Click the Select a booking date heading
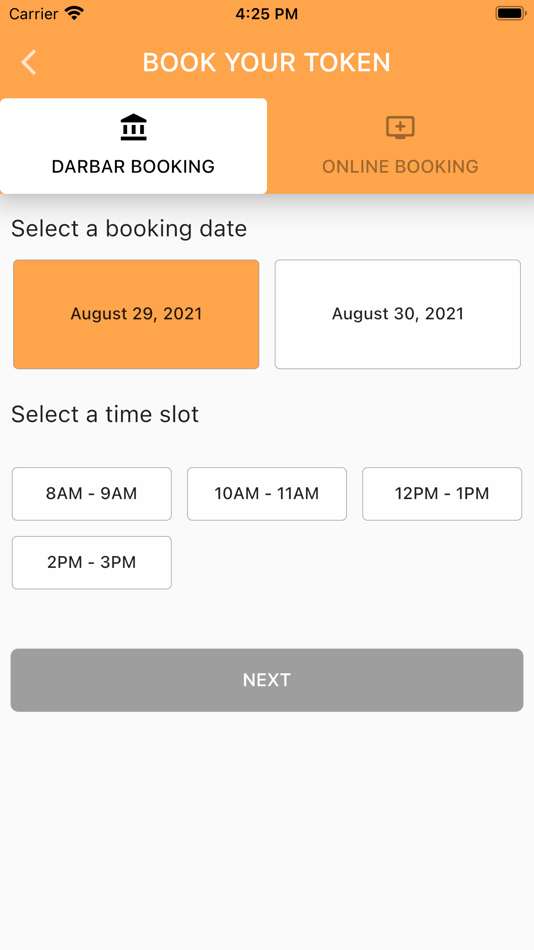The image size is (534, 950). click(x=129, y=228)
